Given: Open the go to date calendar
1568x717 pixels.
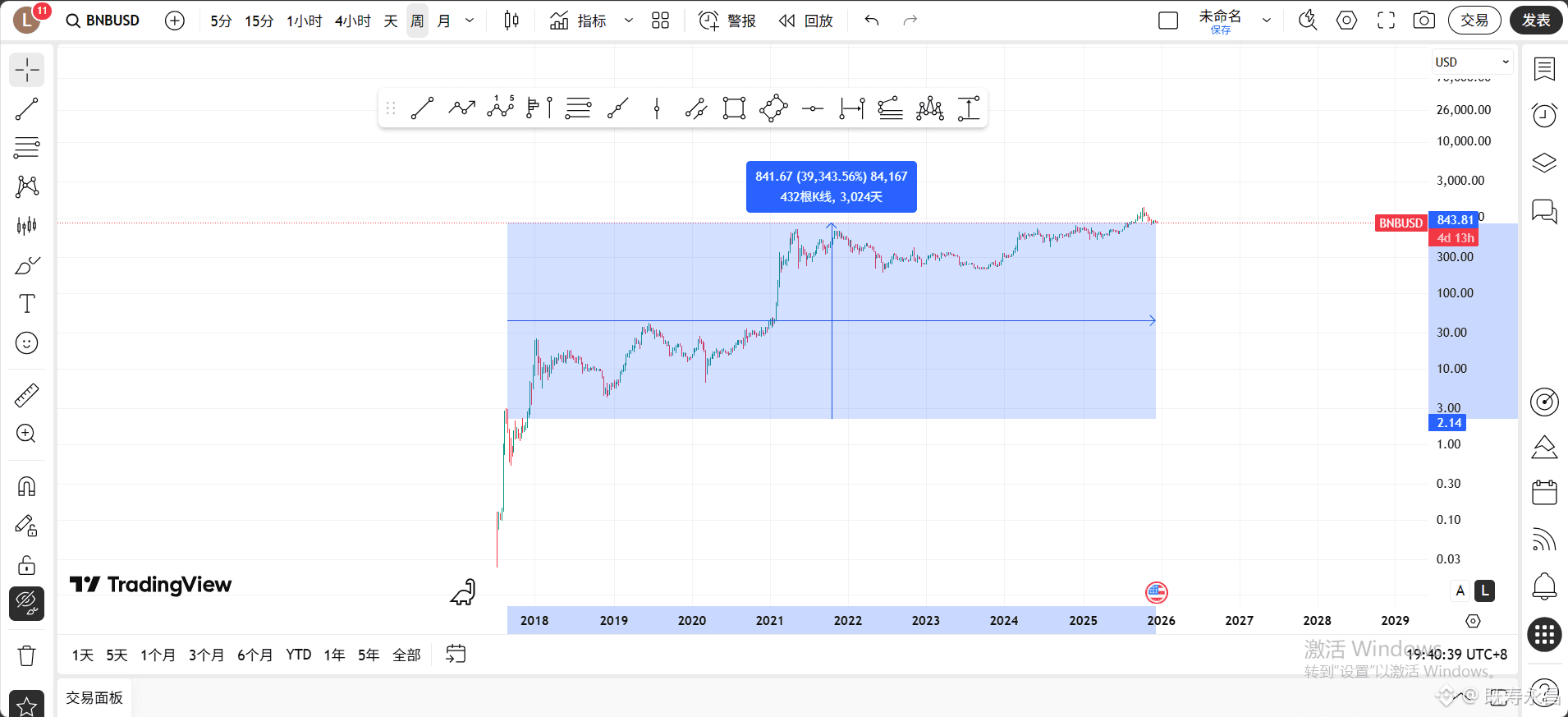Looking at the screenshot, I should tap(456, 654).
